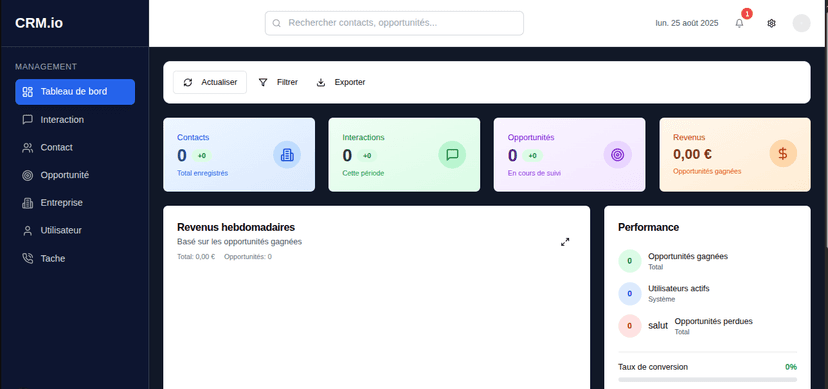Click the Utilisateur sidebar person icon
Screen dimensions: 828x389
[27, 231]
